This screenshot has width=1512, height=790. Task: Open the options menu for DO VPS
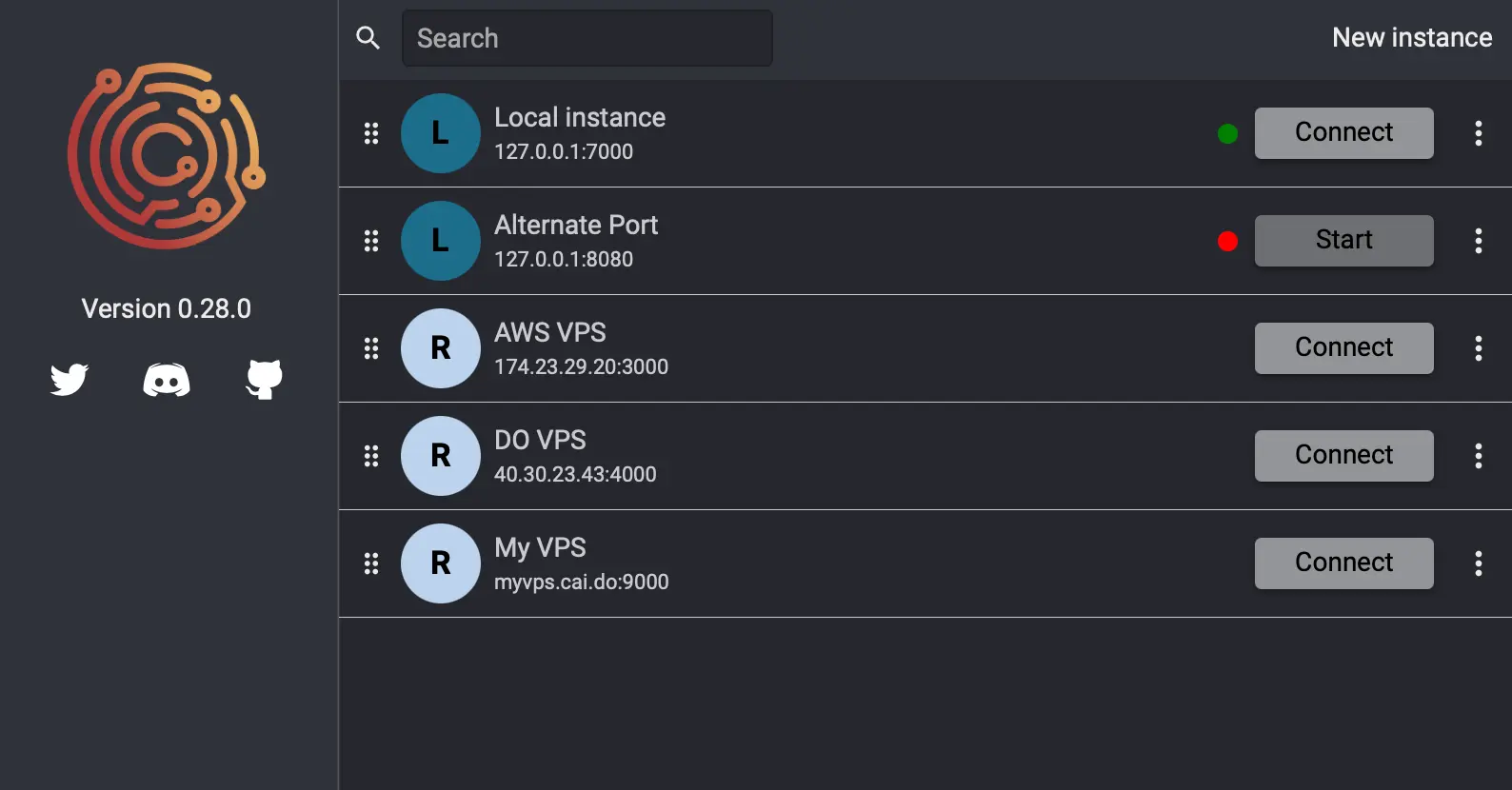pos(1479,456)
